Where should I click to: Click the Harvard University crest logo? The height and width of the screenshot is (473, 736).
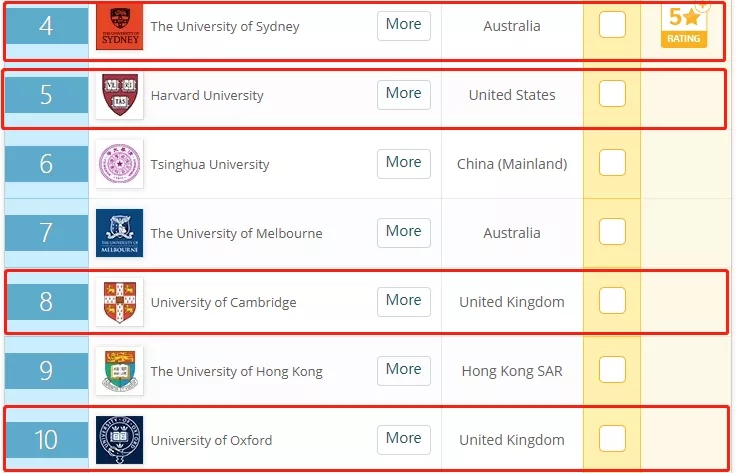point(119,96)
